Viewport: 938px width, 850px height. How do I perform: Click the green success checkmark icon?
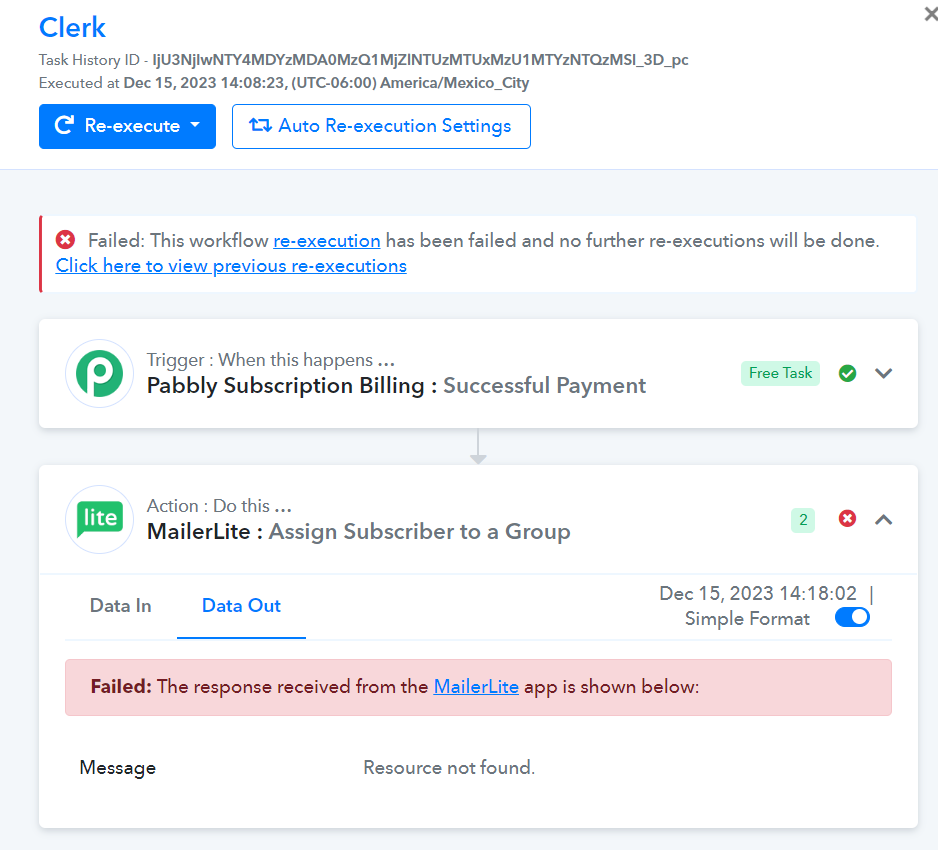(x=847, y=373)
